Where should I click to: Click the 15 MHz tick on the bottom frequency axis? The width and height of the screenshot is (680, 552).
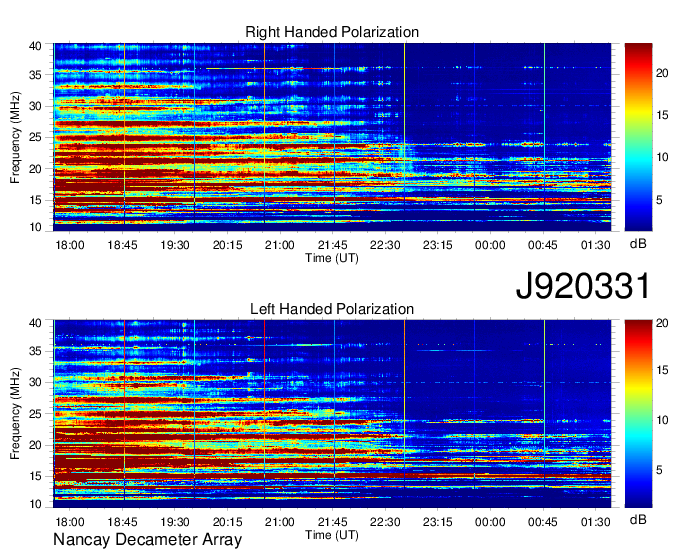point(36,477)
